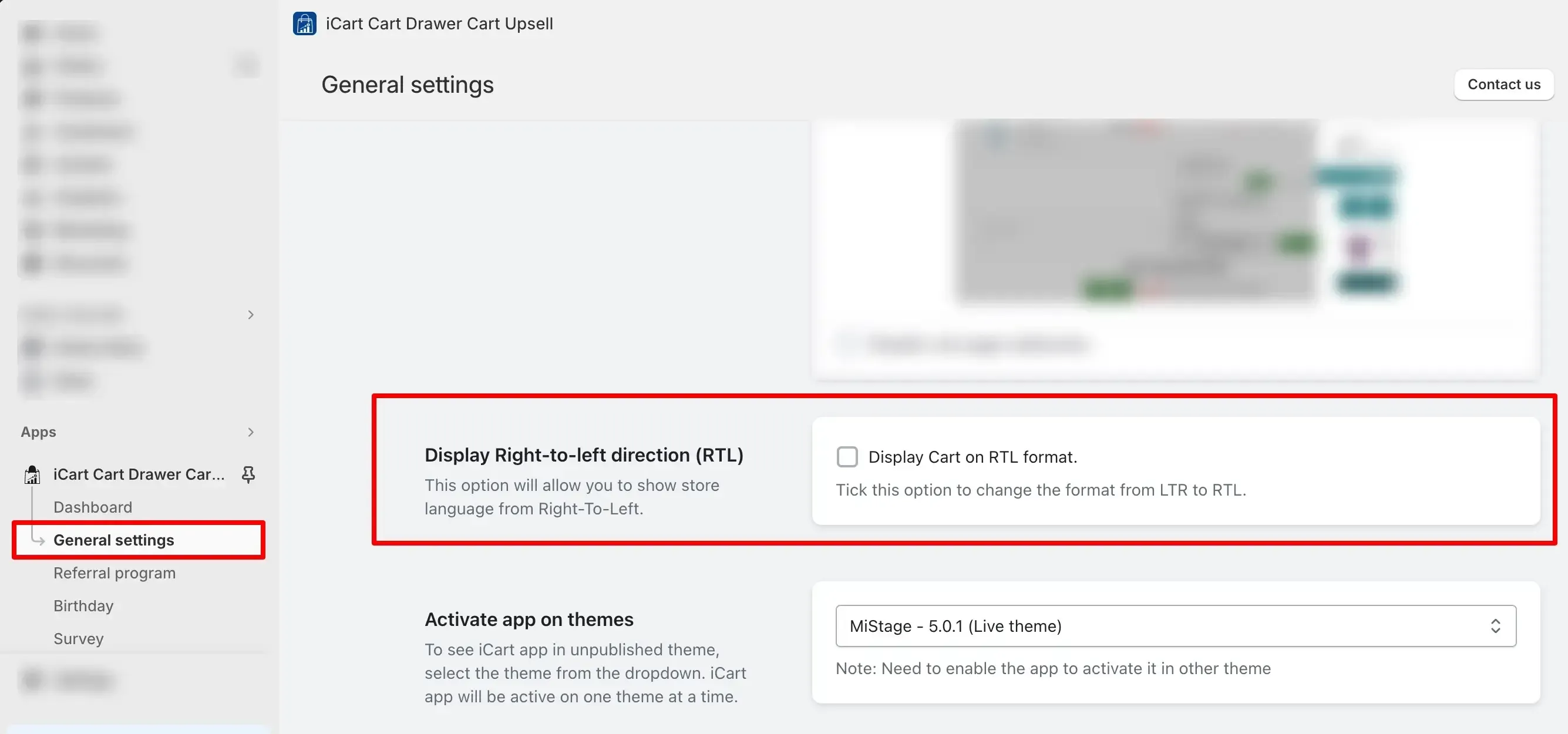Expand the blurred sales channels chevron
Screen dimensions: 1568x734
(250, 315)
